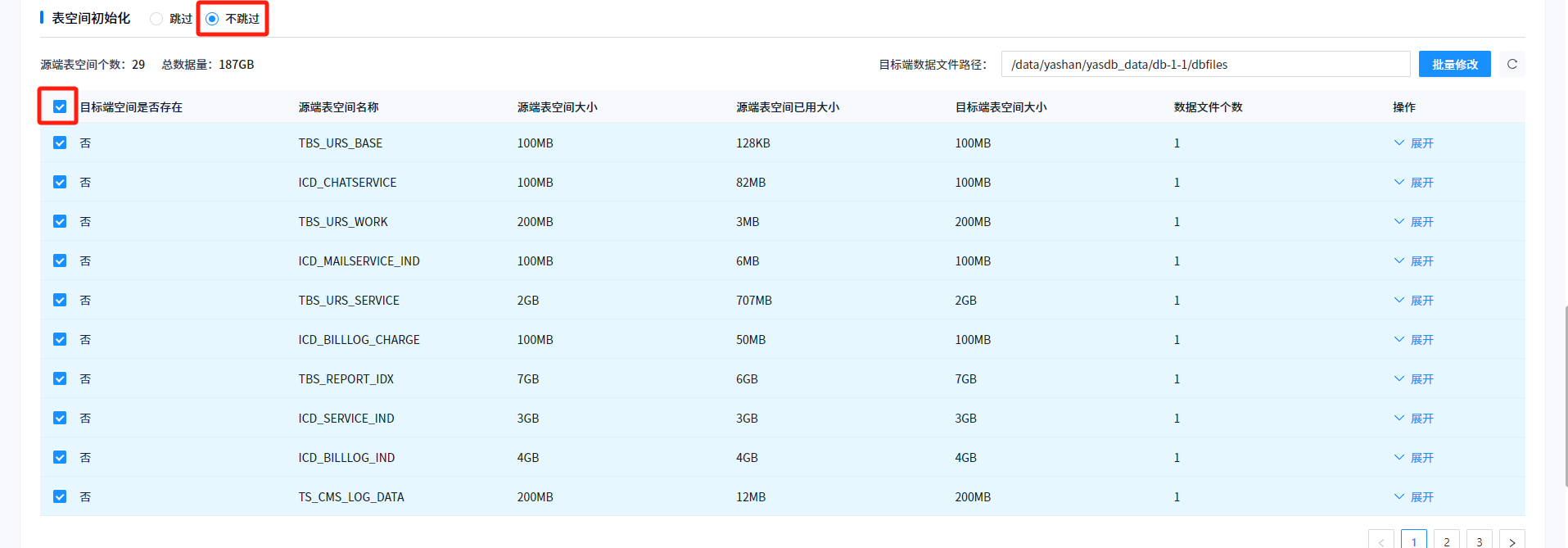This screenshot has height=548, width=1568.
Task: Click the 表空间初始化 section title
Action: [91, 18]
